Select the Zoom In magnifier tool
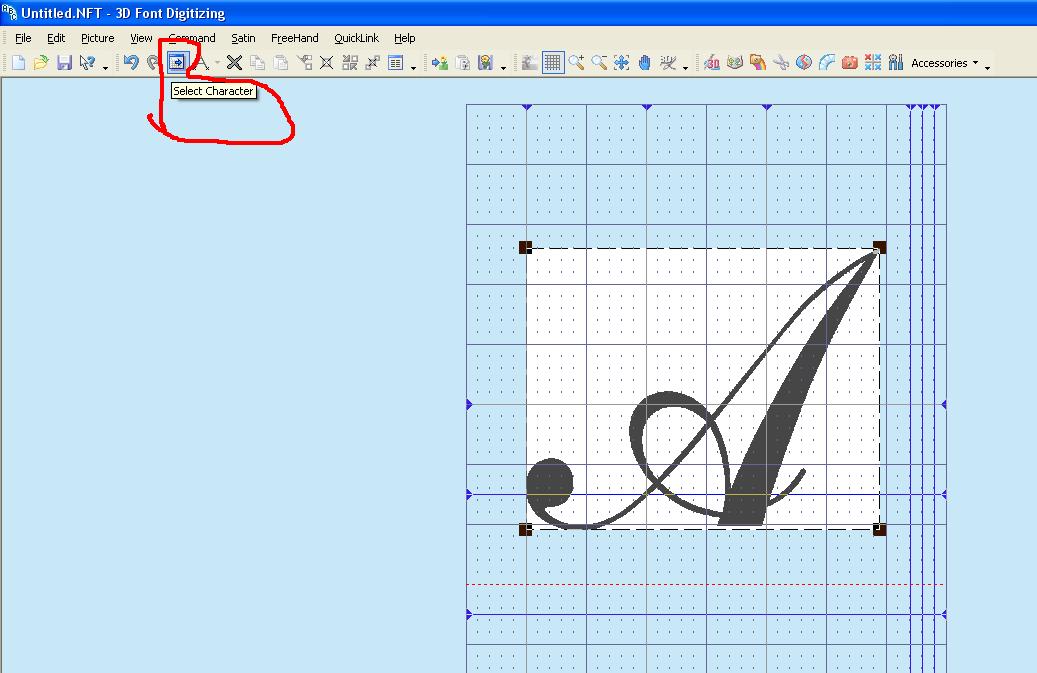This screenshot has height=673, width=1037. [x=576, y=63]
